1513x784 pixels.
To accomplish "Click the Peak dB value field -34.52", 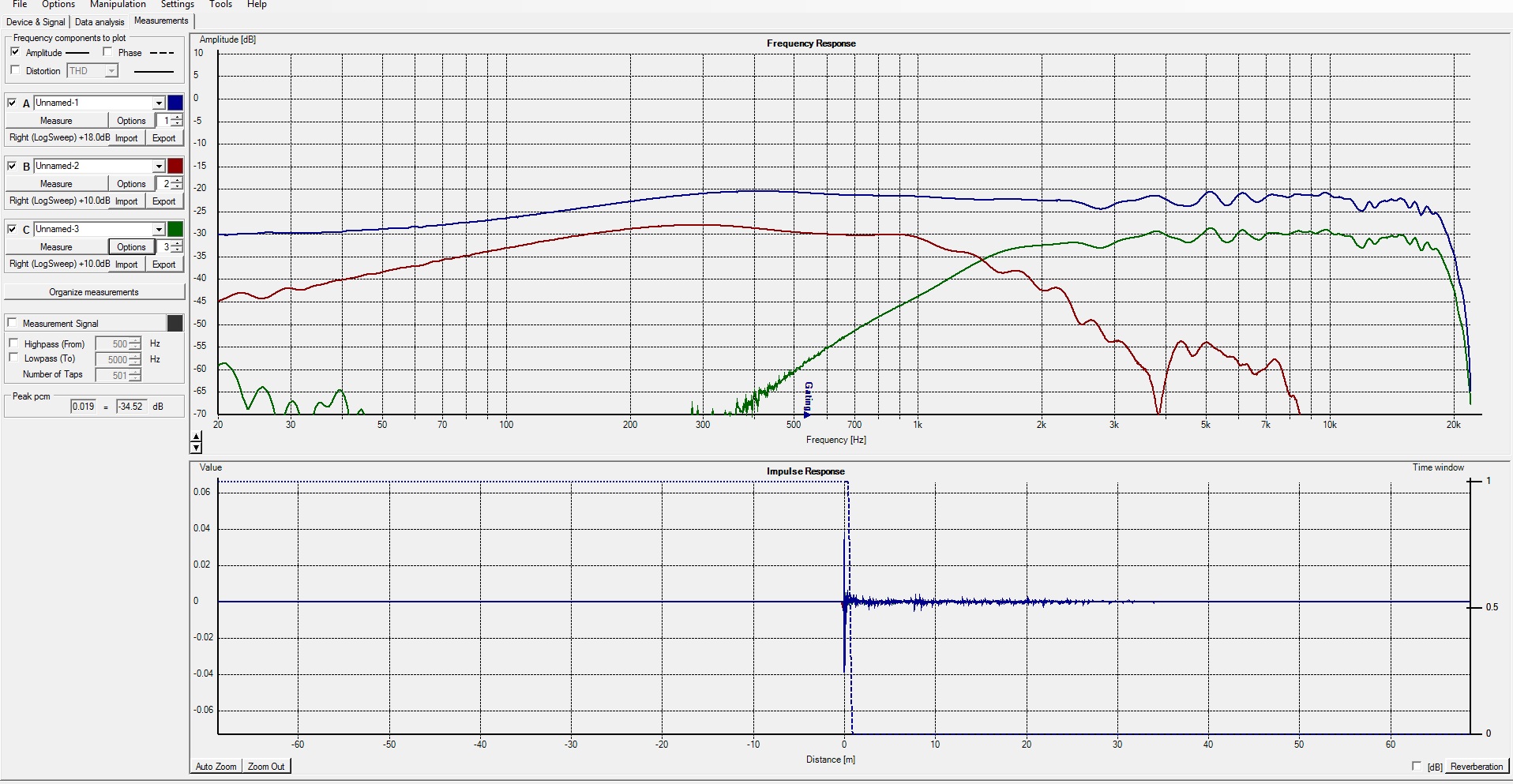I will pyautogui.click(x=131, y=407).
